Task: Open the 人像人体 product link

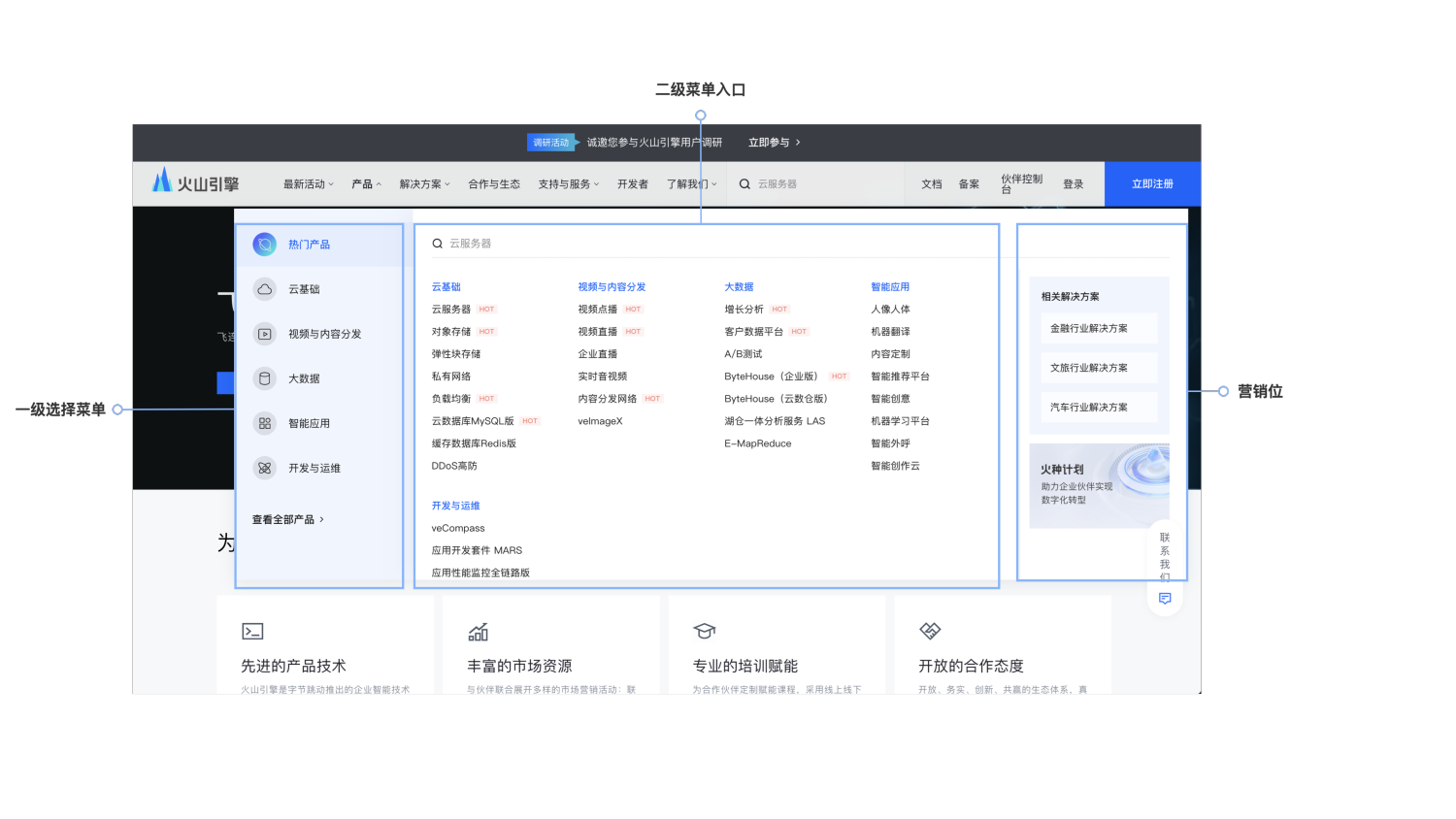Action: click(890, 310)
